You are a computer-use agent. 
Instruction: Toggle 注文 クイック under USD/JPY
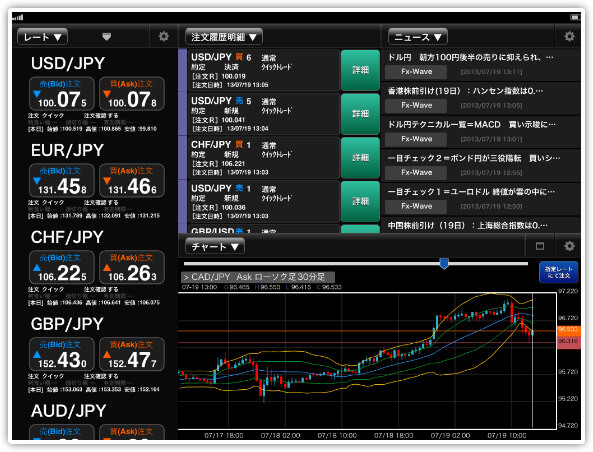46,116
